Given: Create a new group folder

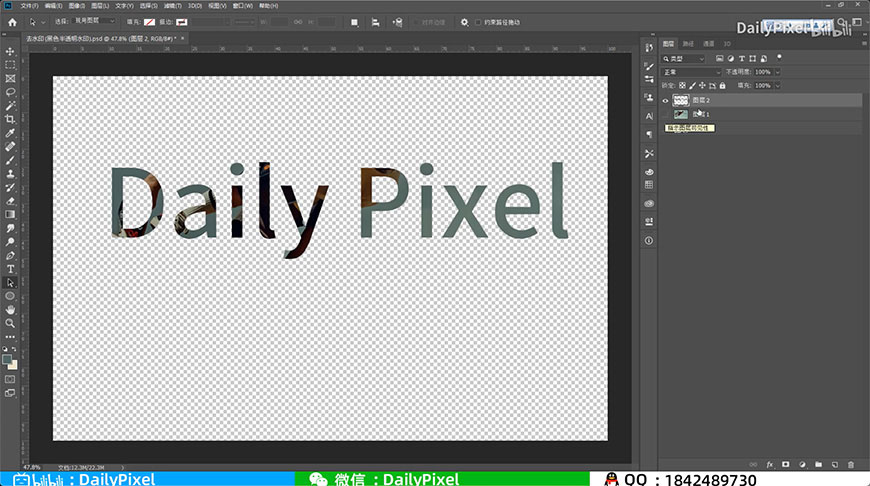Looking at the screenshot, I should click(x=818, y=464).
